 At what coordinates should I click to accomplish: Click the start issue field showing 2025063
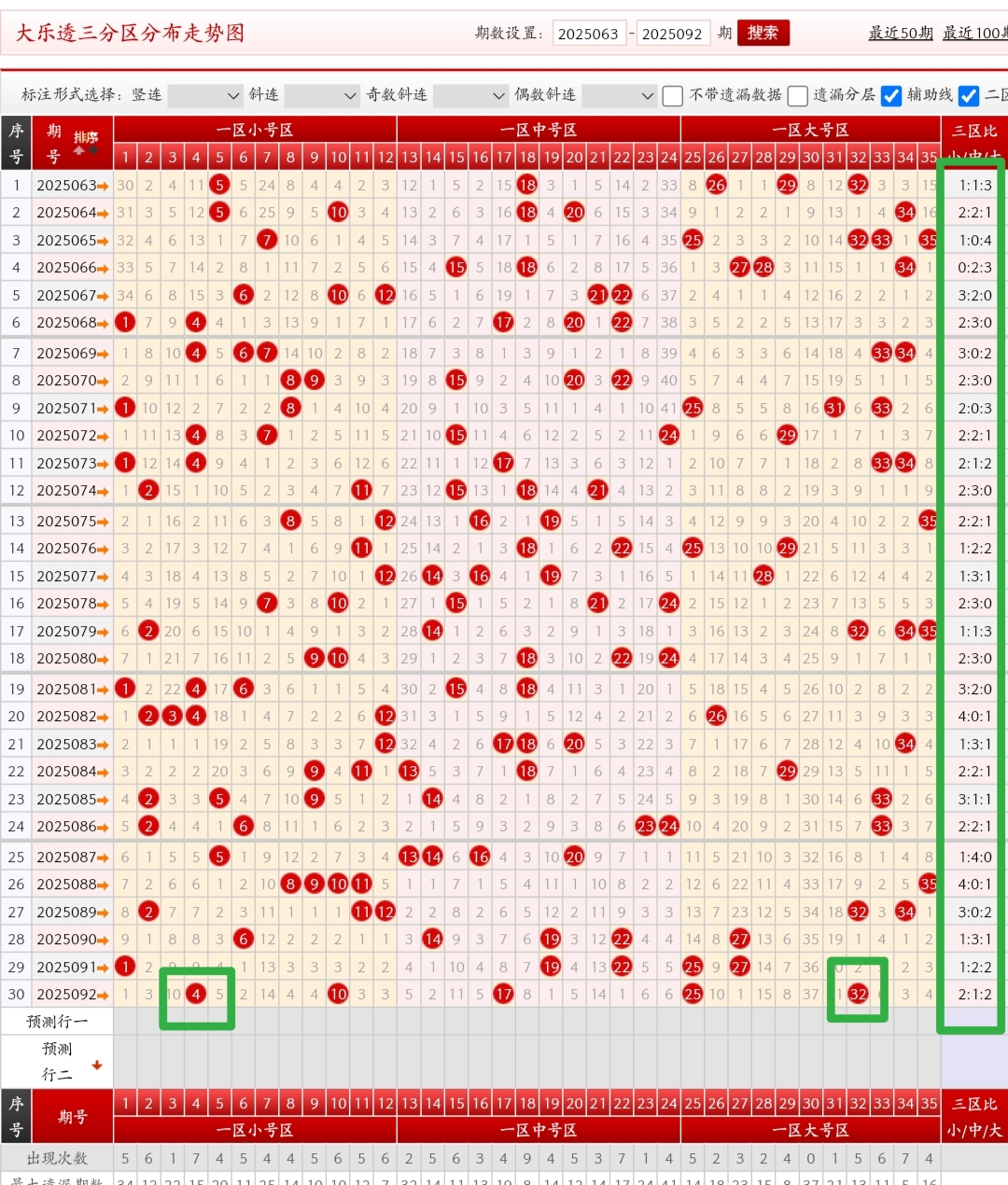588,34
